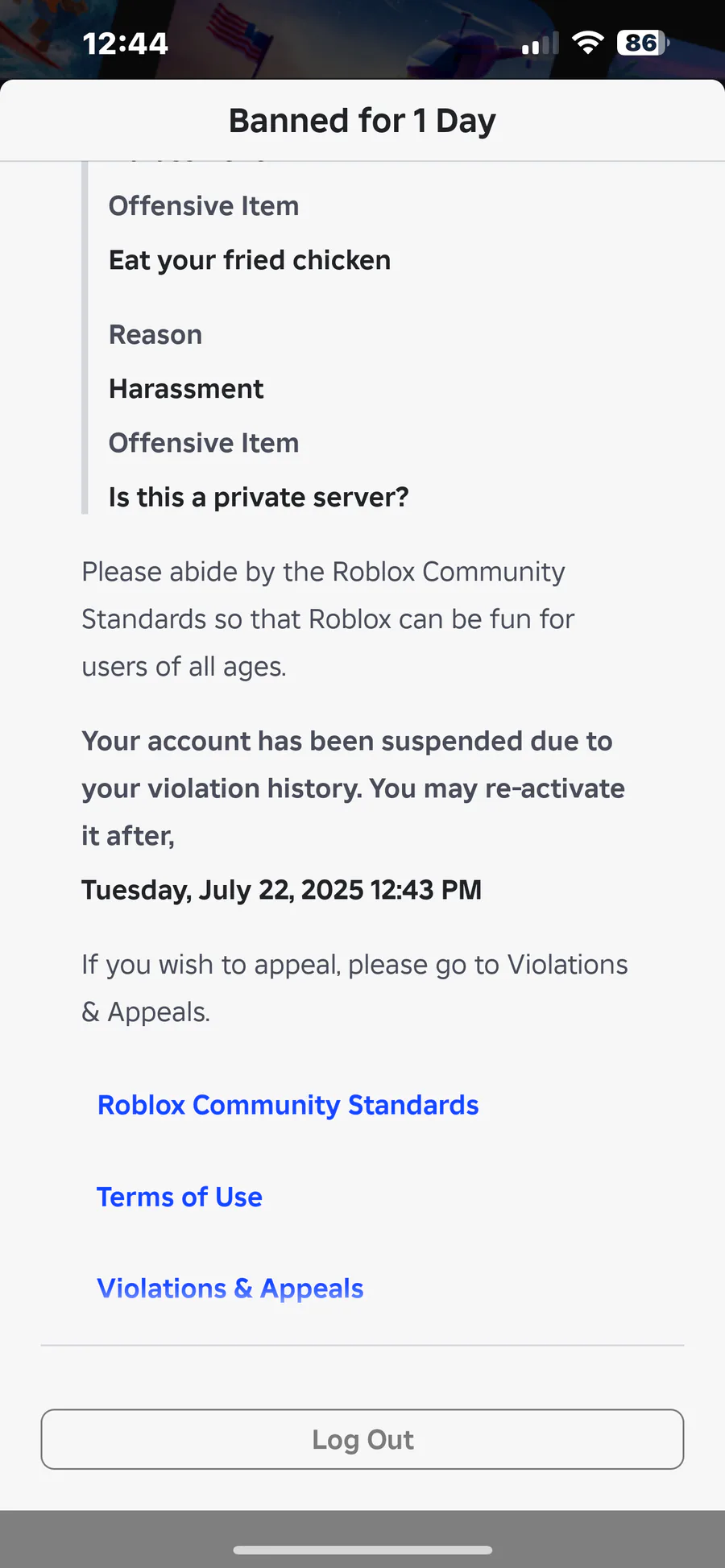Tap the Banned for 1 Day title
The height and width of the screenshot is (1568, 725).
tap(362, 121)
